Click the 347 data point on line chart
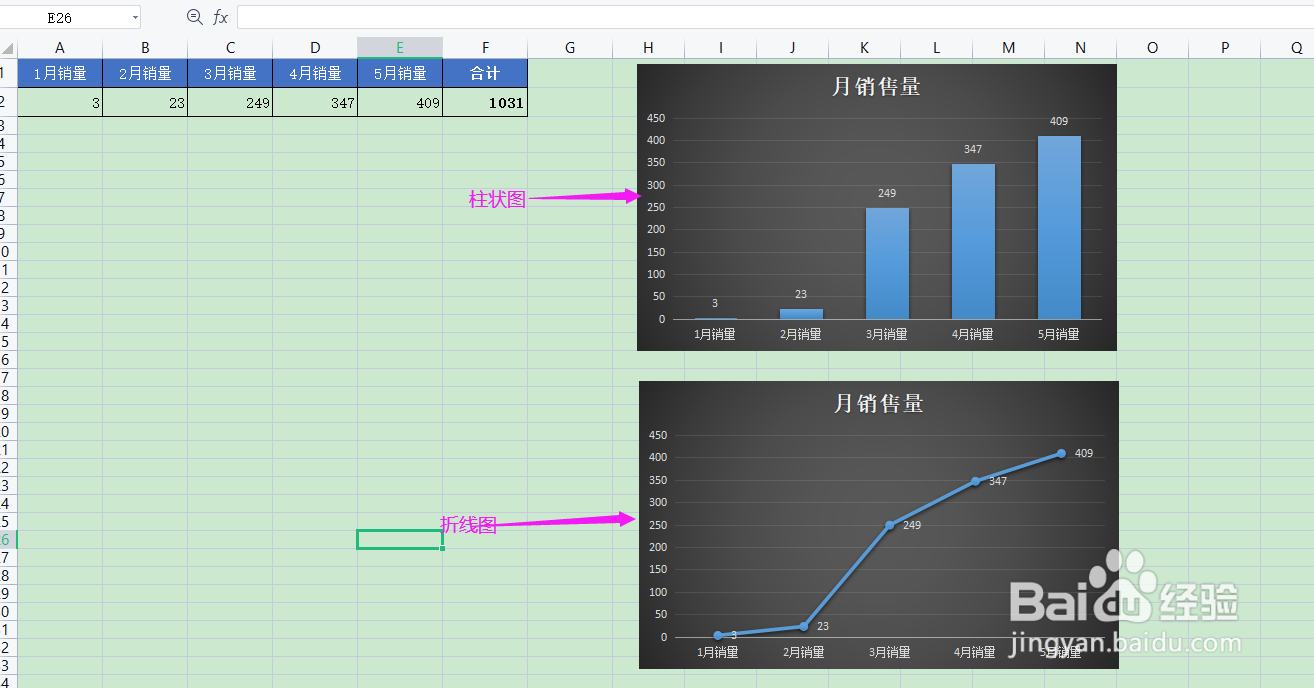The image size is (1314, 688). [x=975, y=481]
